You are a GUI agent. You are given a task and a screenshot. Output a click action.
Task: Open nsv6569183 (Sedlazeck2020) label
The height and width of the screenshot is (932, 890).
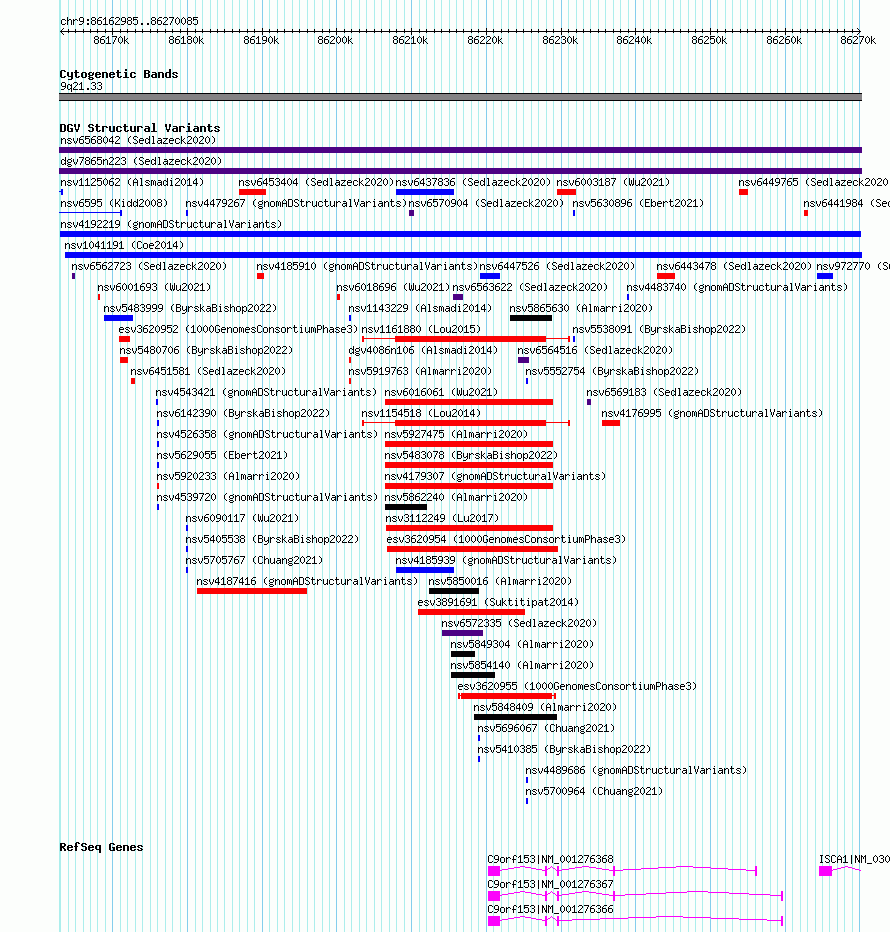point(664,392)
